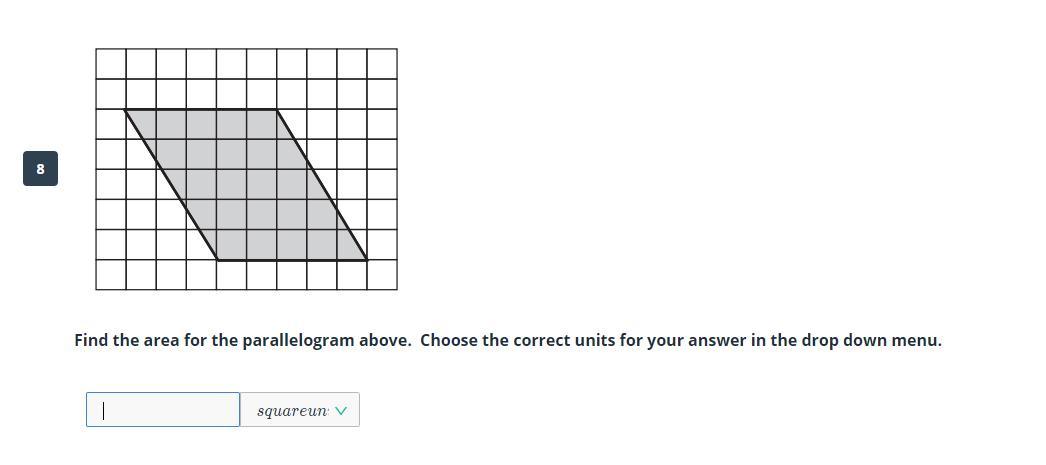Viewport: 1046px width, 465px height.
Task: Click the parallelogram's top-left vertex
Action: coord(125,110)
